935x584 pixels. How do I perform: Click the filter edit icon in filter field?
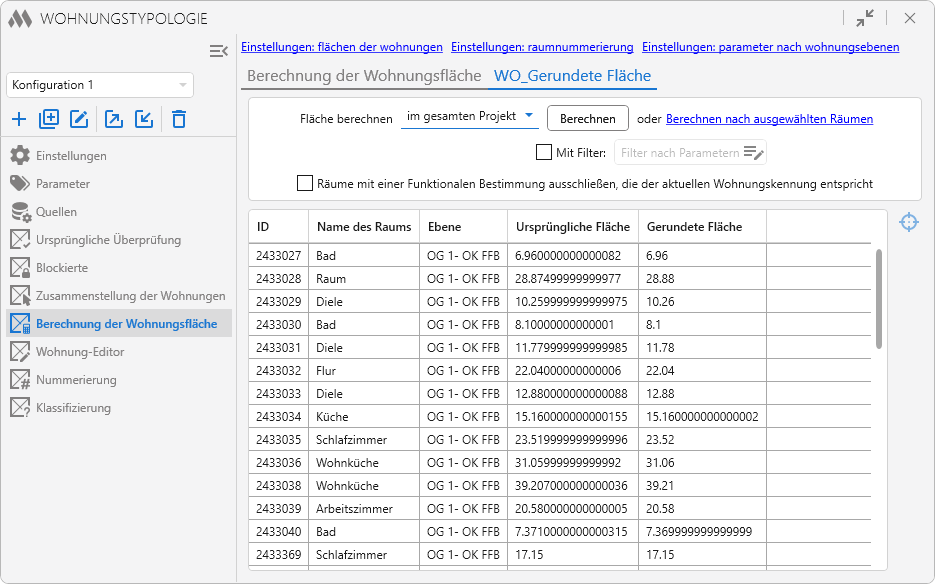click(x=754, y=153)
